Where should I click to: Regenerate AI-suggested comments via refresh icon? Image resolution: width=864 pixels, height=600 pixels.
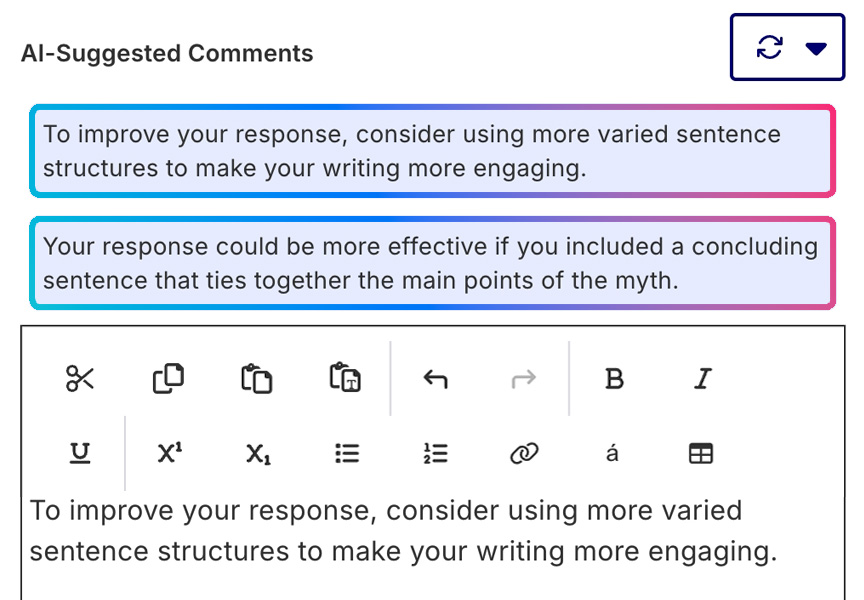pyautogui.click(x=769, y=48)
